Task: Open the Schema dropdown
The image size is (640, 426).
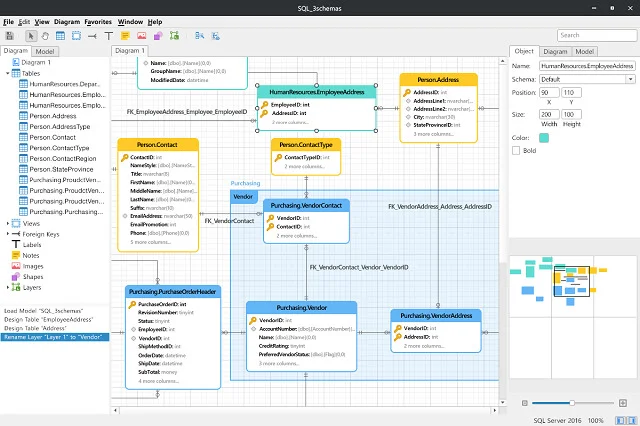Action: (x=631, y=79)
